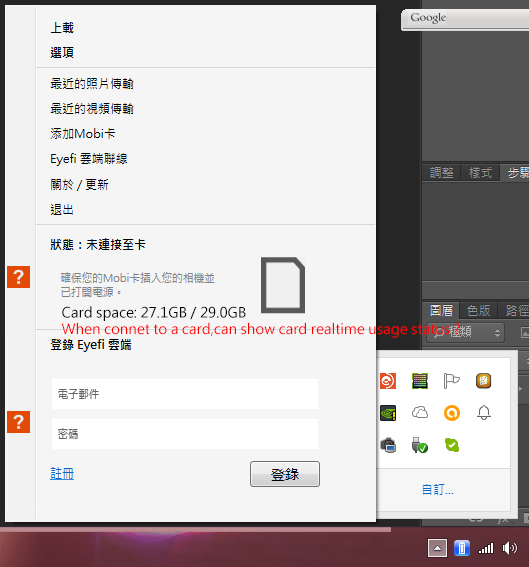Click the 註冊 register link
Screen dimensions: 529x567
pos(62,473)
